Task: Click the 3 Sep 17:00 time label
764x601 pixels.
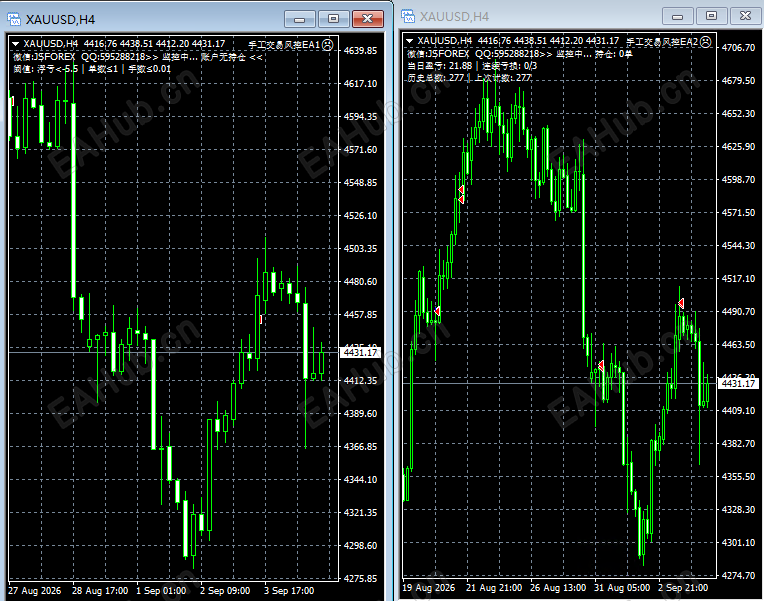Action: [289, 591]
